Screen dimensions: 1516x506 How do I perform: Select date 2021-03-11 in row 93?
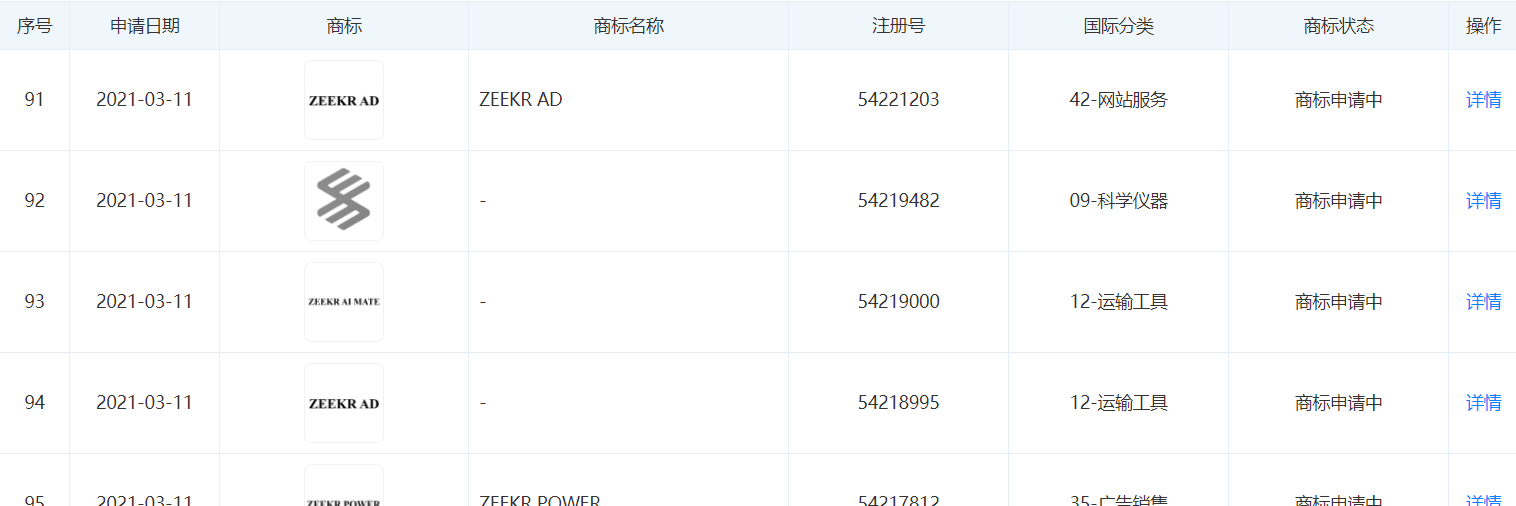(x=144, y=302)
